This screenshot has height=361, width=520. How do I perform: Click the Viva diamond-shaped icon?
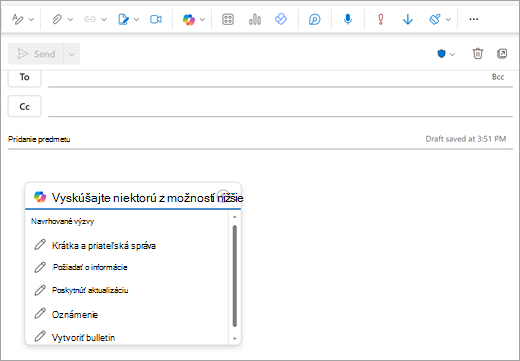pyautogui.click(x=281, y=19)
